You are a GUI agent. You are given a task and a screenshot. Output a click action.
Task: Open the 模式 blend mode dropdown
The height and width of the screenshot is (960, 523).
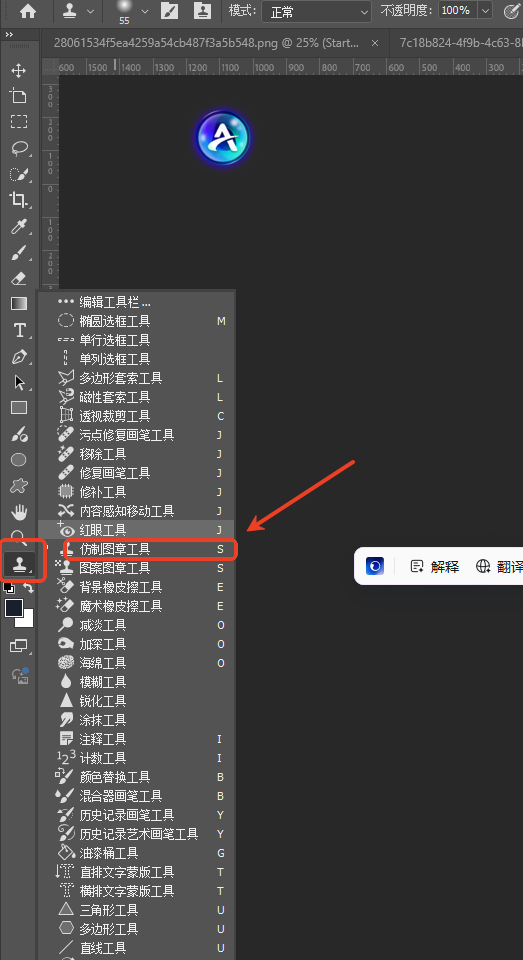pyautogui.click(x=316, y=12)
